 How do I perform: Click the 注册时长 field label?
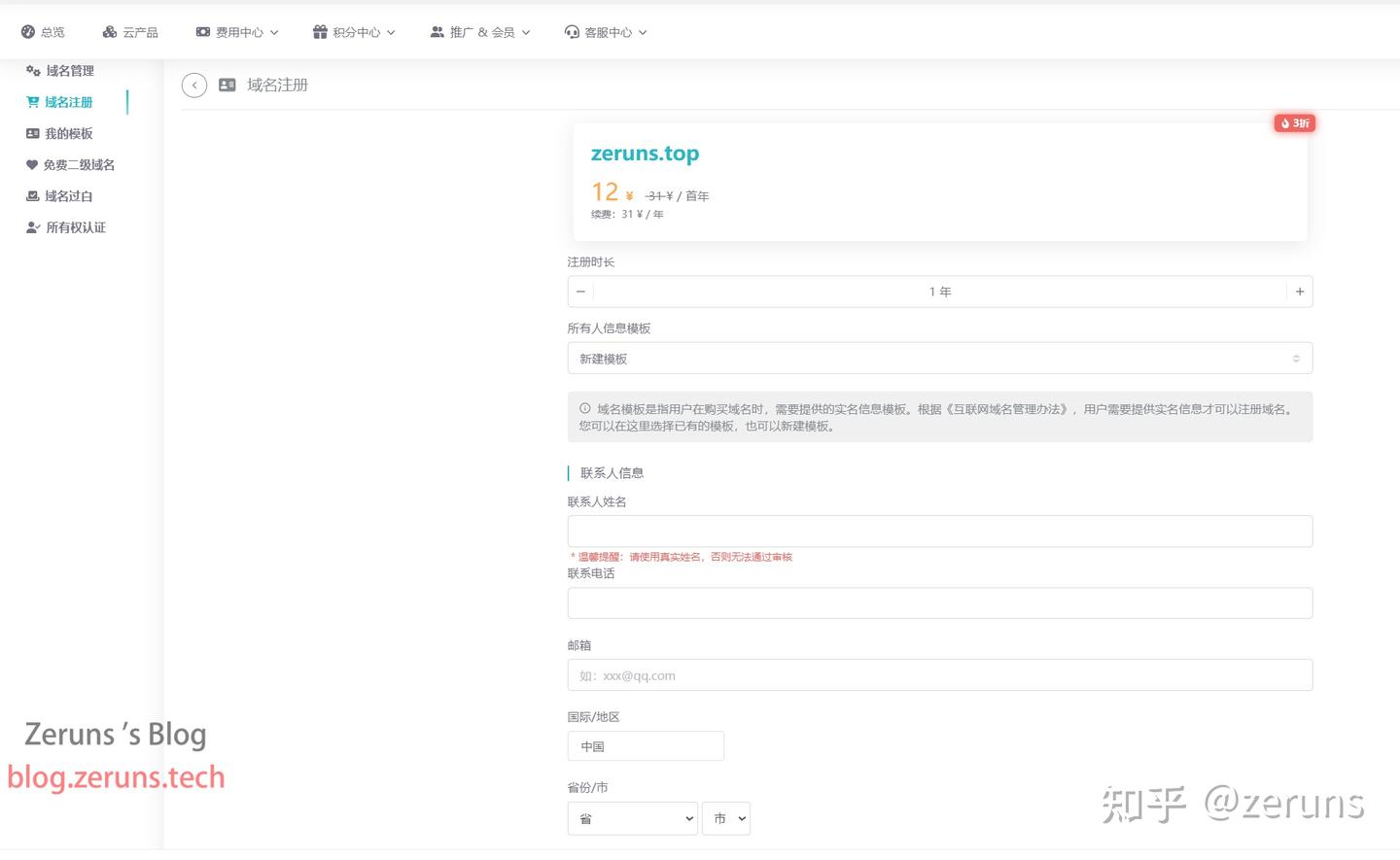point(591,262)
